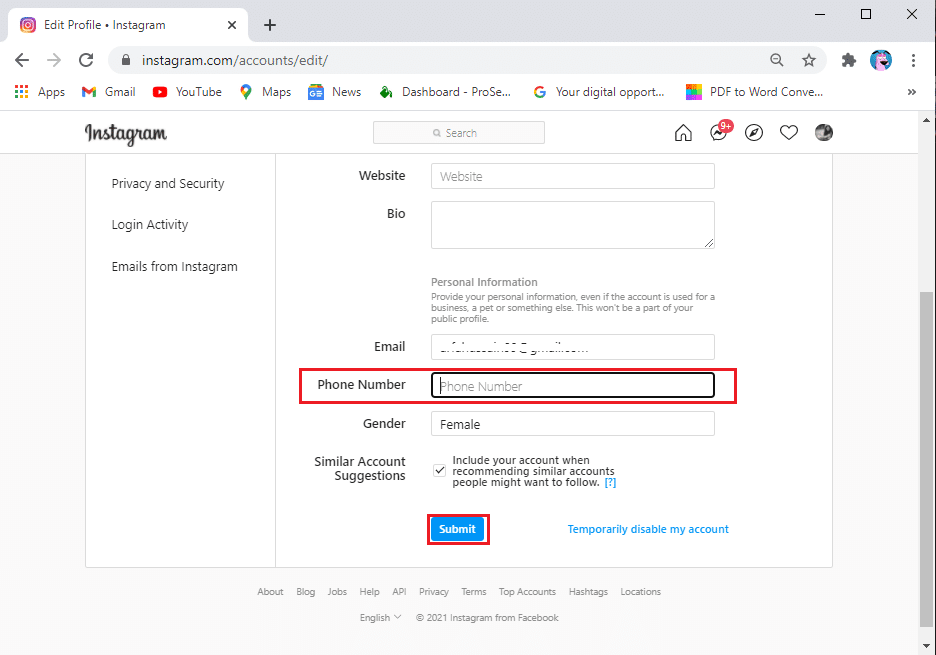Open the Explore compass icon
936x655 pixels.
pyautogui.click(x=754, y=133)
